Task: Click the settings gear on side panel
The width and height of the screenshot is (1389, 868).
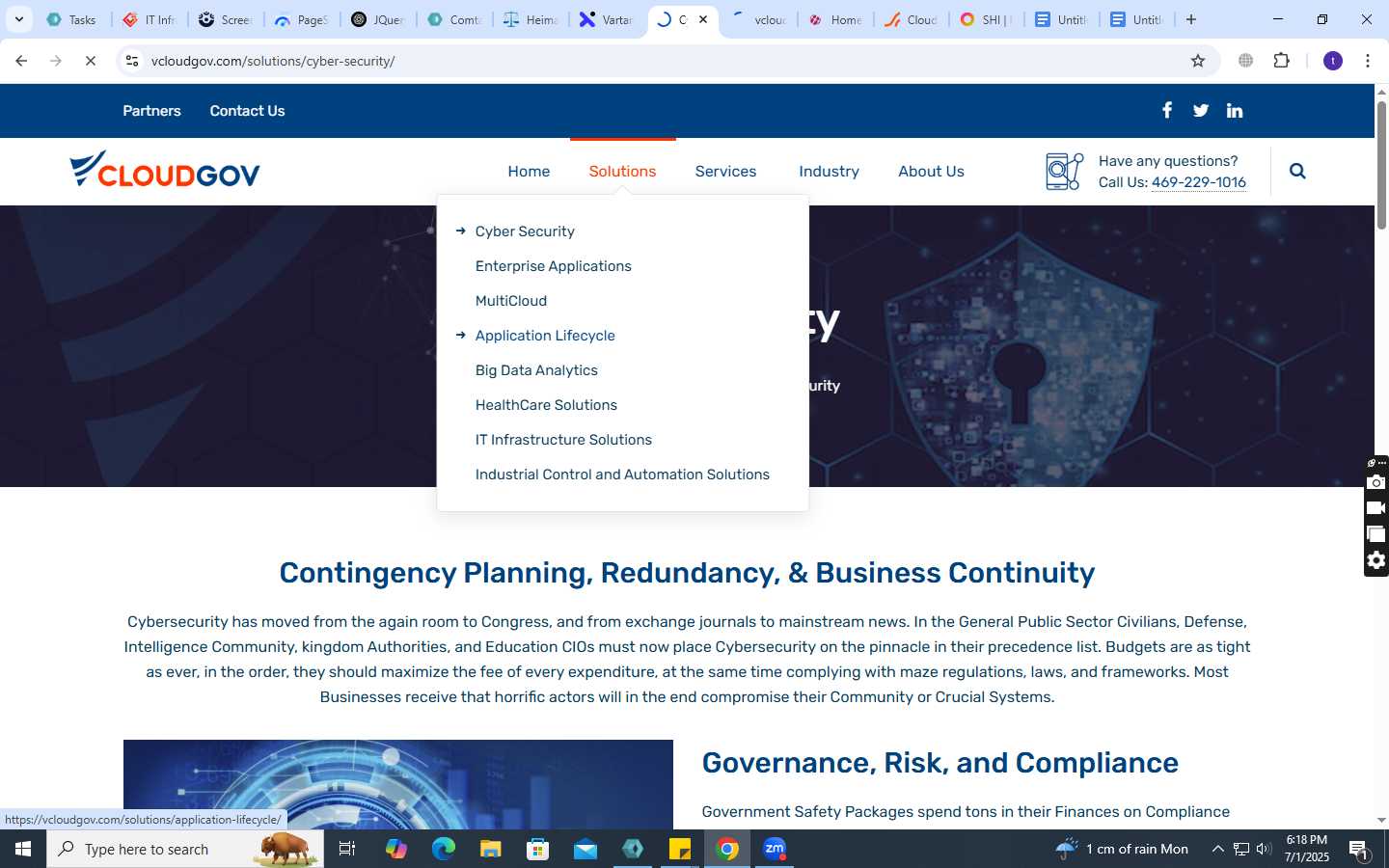Action: coord(1376,560)
